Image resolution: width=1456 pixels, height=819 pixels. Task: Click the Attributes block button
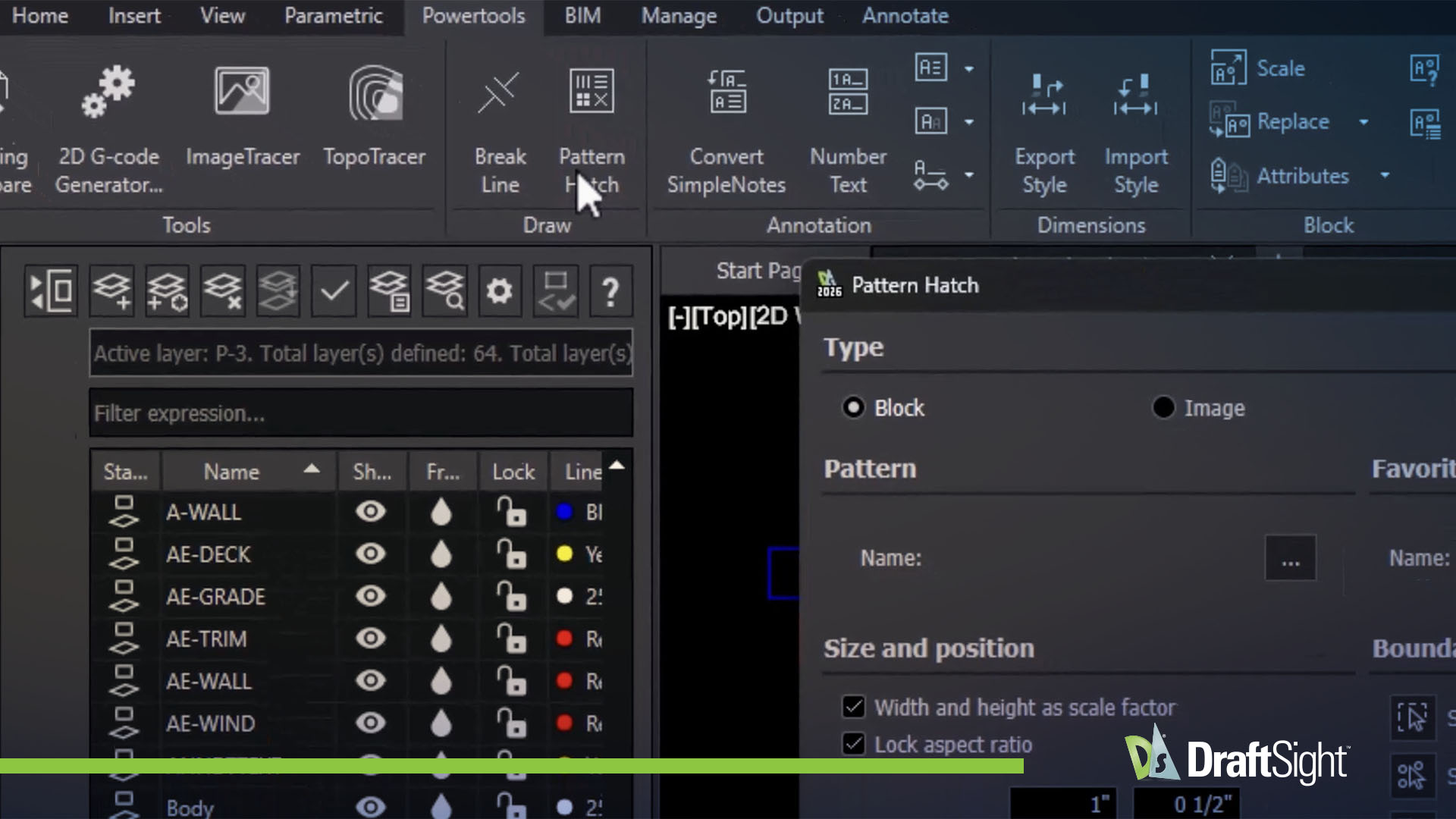click(1280, 176)
